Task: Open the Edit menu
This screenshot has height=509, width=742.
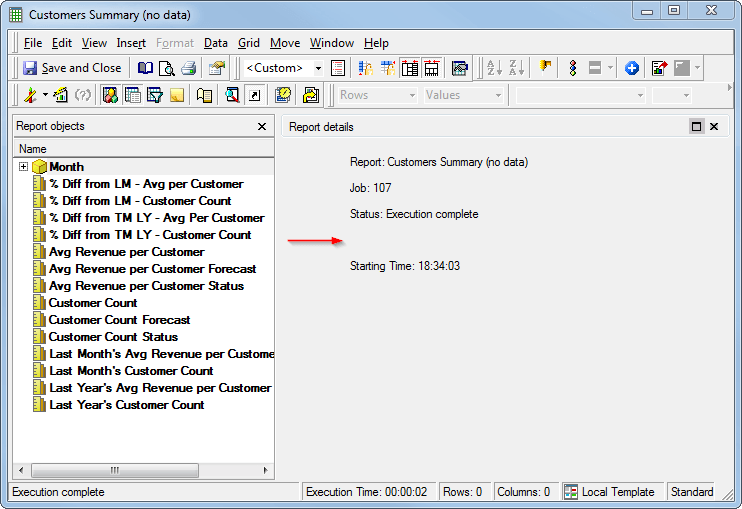Action: (62, 43)
